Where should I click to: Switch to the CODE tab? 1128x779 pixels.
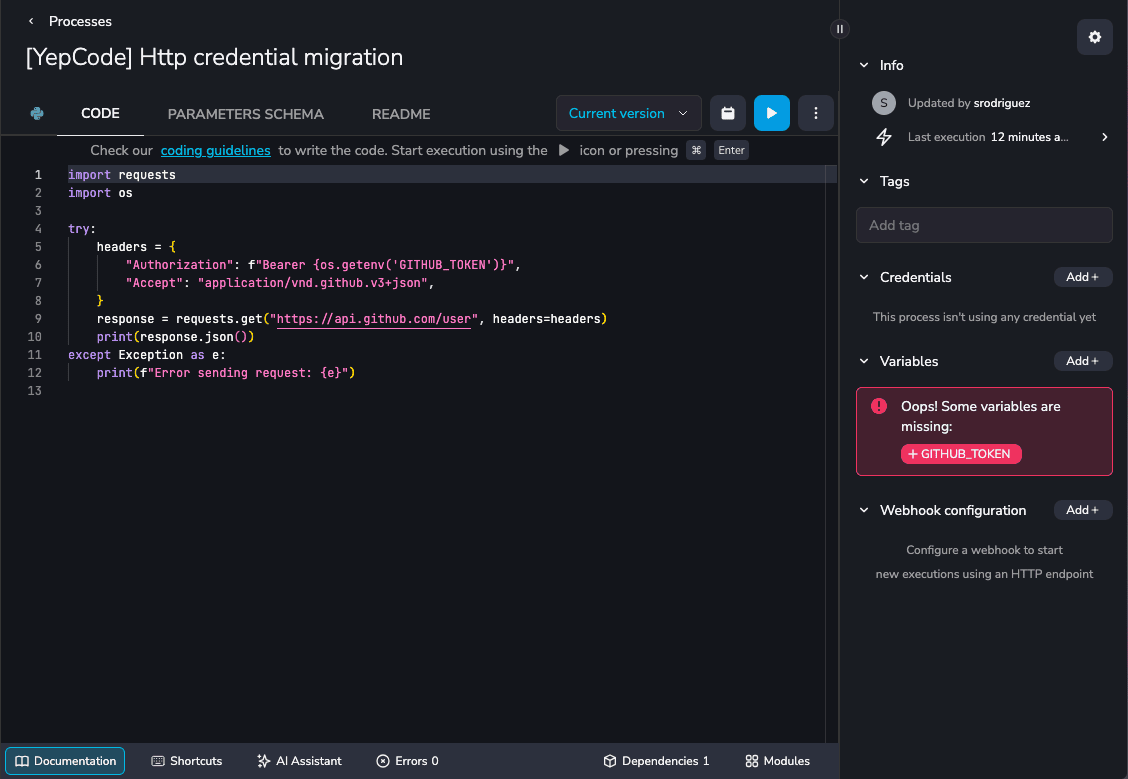(x=100, y=114)
